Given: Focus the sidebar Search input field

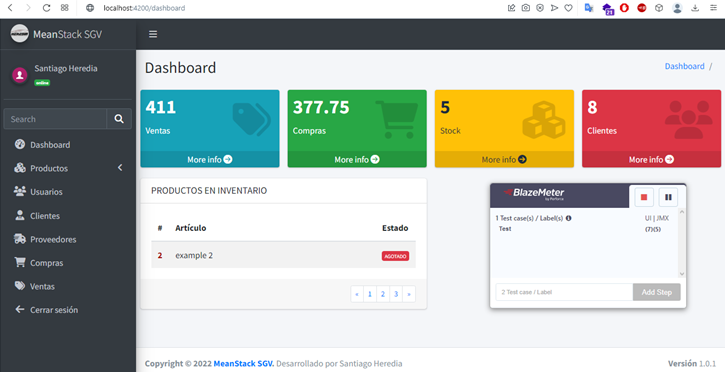Looking at the screenshot, I should (x=55, y=119).
